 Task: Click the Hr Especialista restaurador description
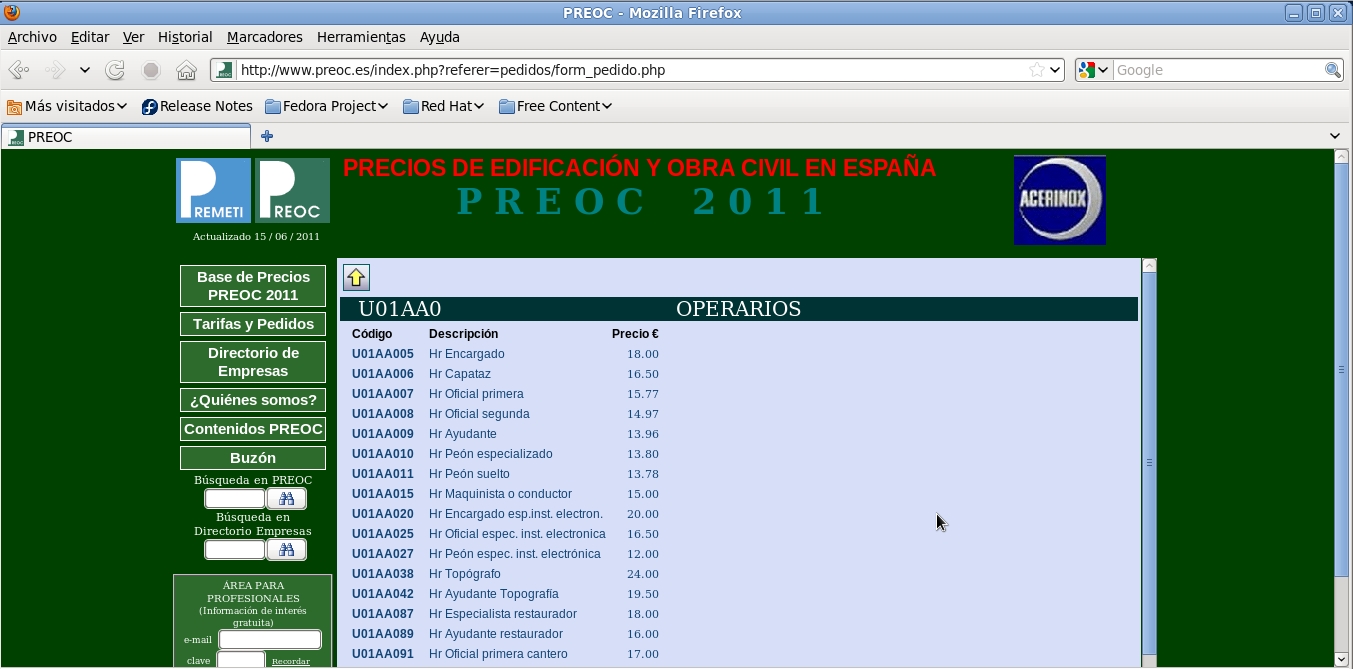[503, 614]
